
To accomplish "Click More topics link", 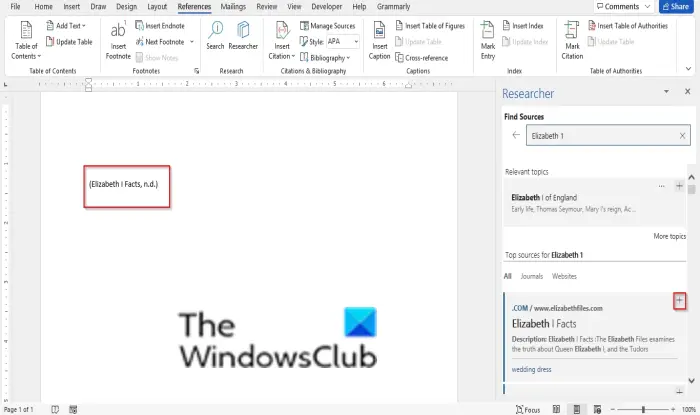I will click(669, 236).
